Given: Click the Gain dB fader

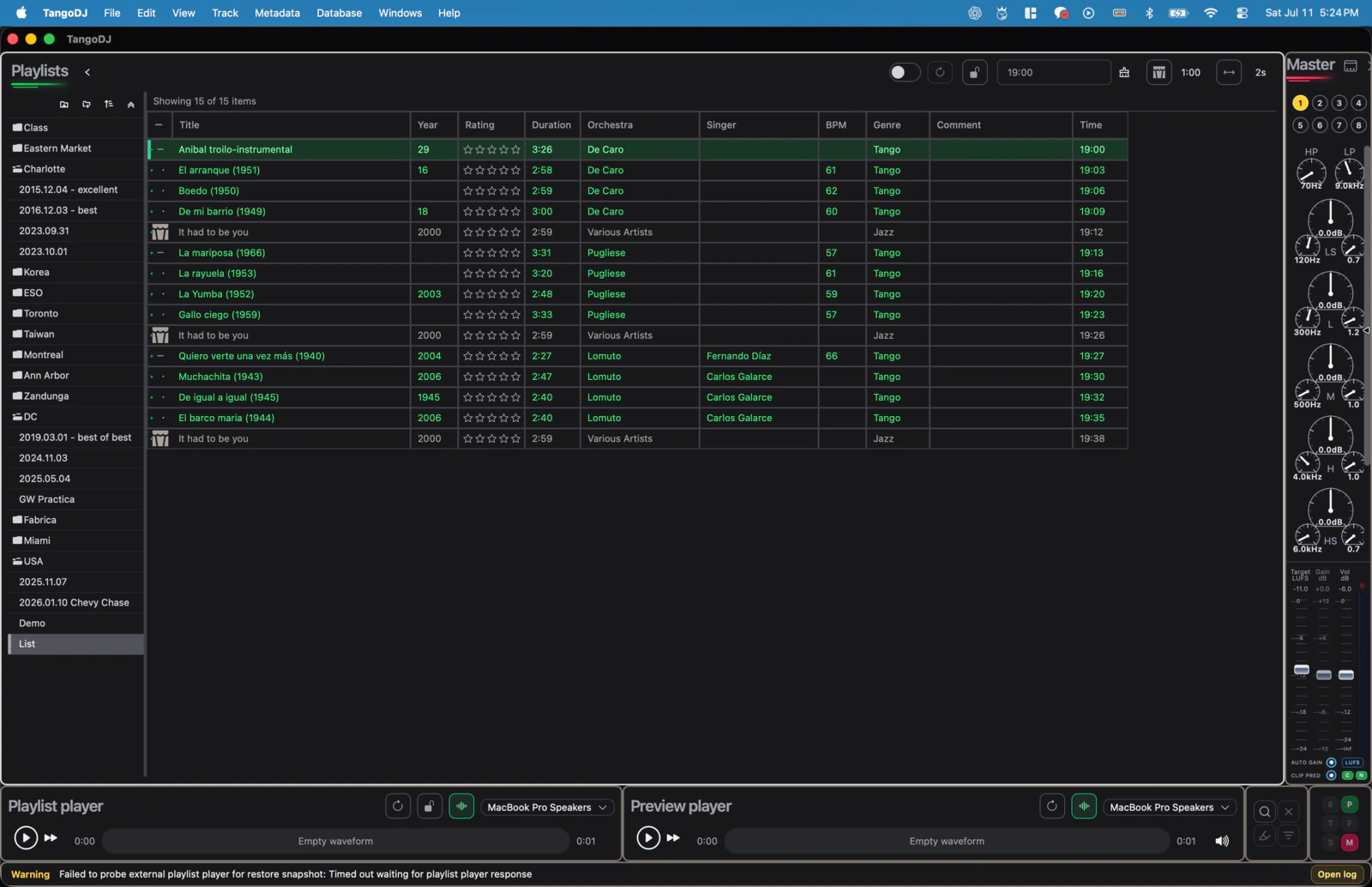Looking at the screenshot, I should point(1324,675).
